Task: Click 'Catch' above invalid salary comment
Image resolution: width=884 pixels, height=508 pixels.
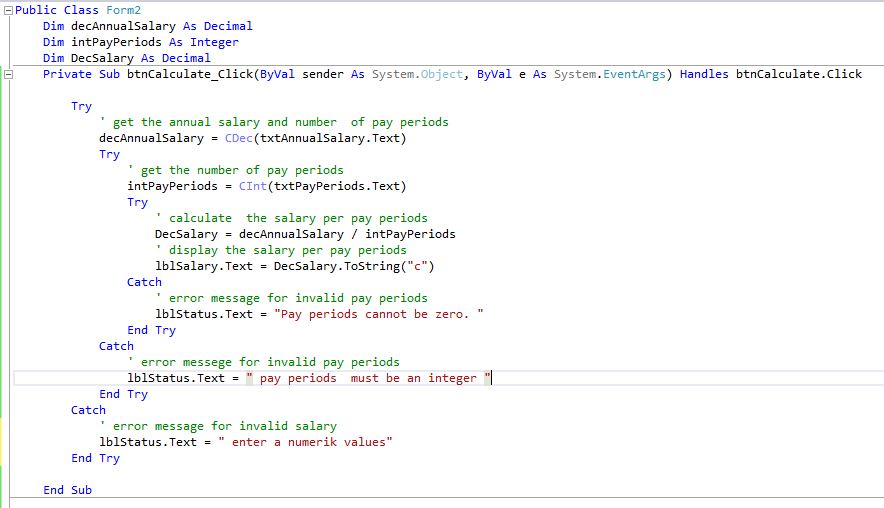Action: coord(89,410)
